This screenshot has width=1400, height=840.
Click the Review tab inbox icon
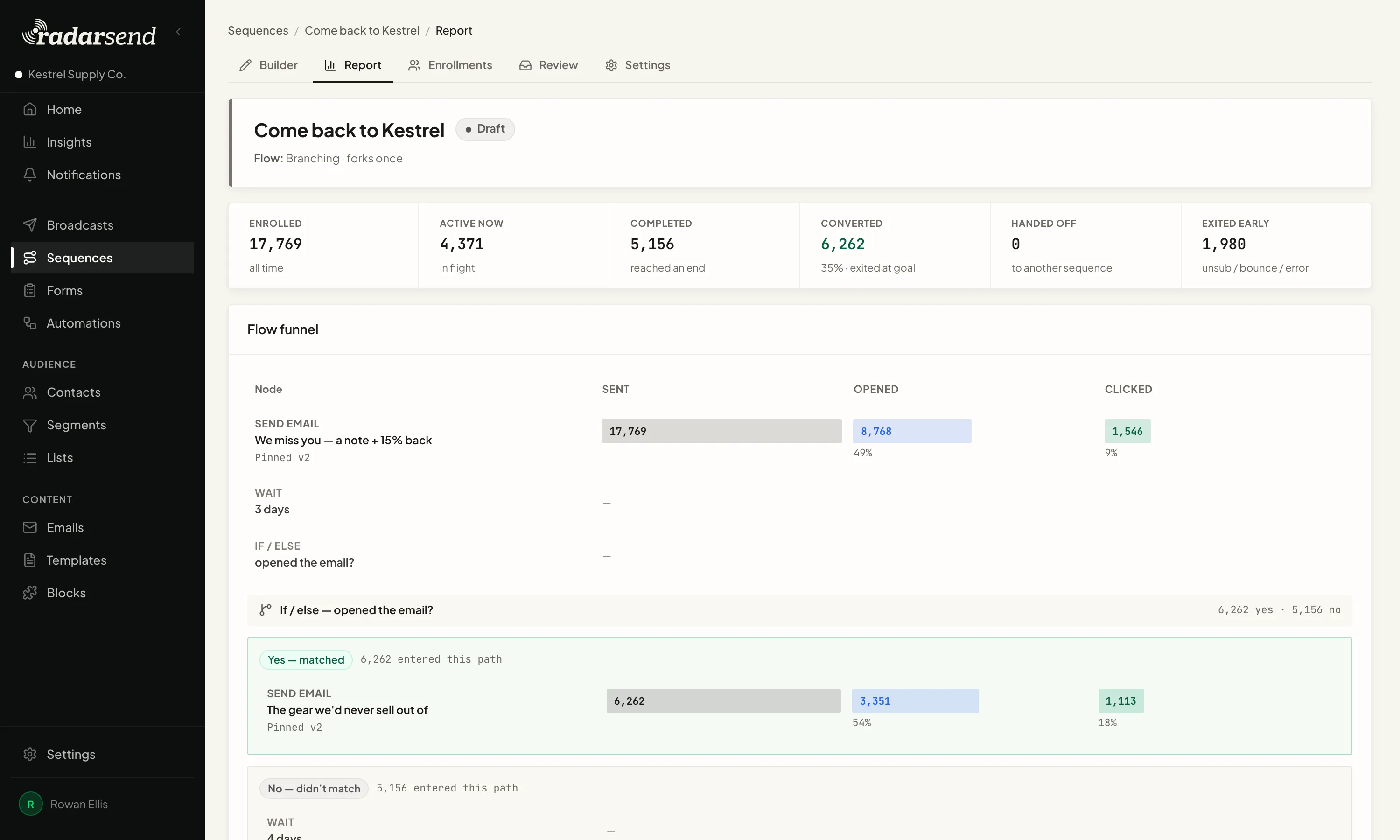point(526,66)
